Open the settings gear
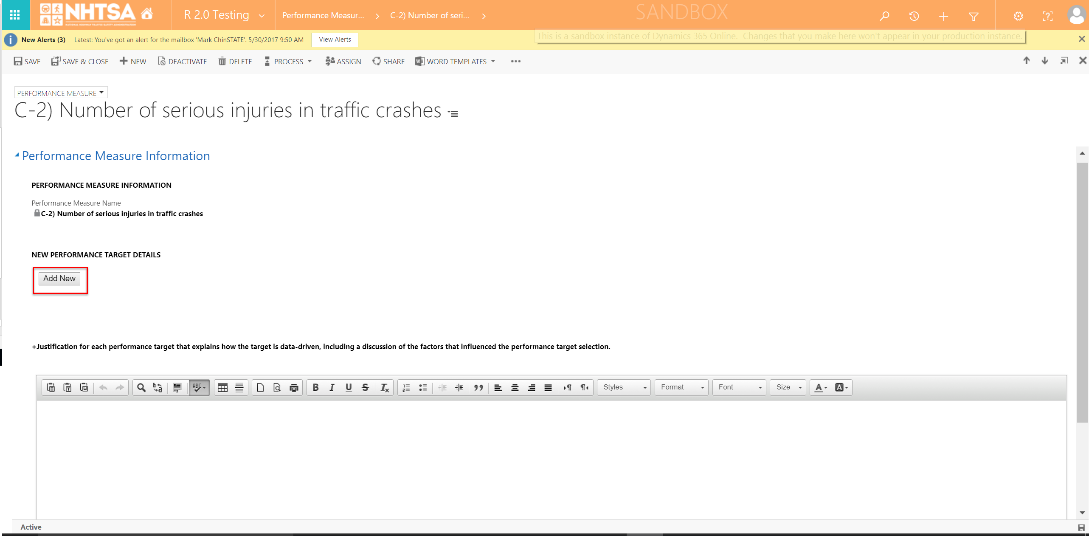 coord(1018,16)
